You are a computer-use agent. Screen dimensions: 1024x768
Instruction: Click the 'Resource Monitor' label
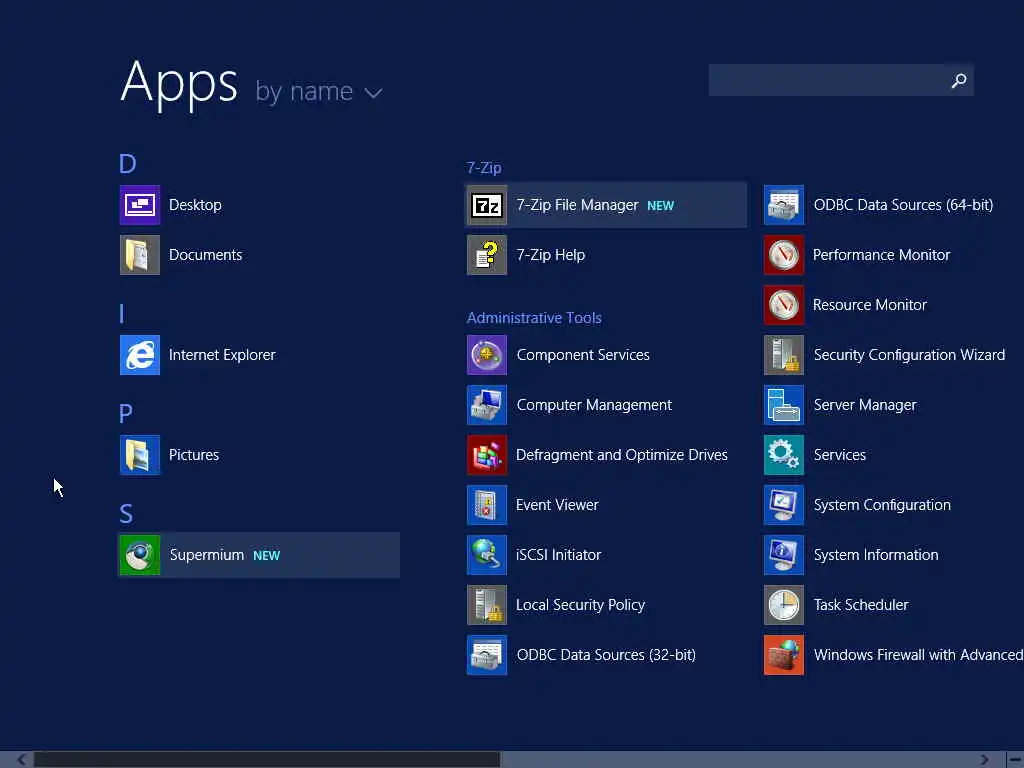click(870, 305)
